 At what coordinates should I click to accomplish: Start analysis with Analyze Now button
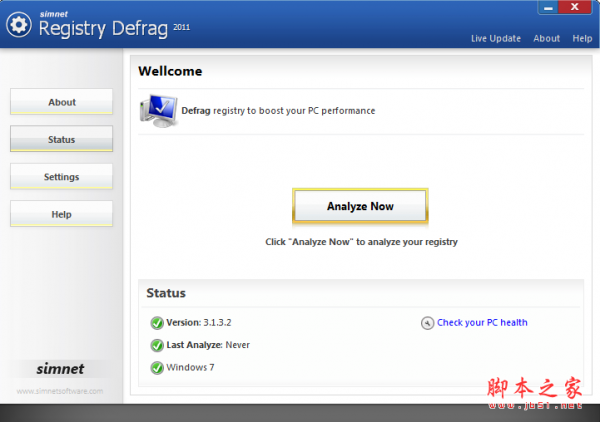click(x=360, y=206)
